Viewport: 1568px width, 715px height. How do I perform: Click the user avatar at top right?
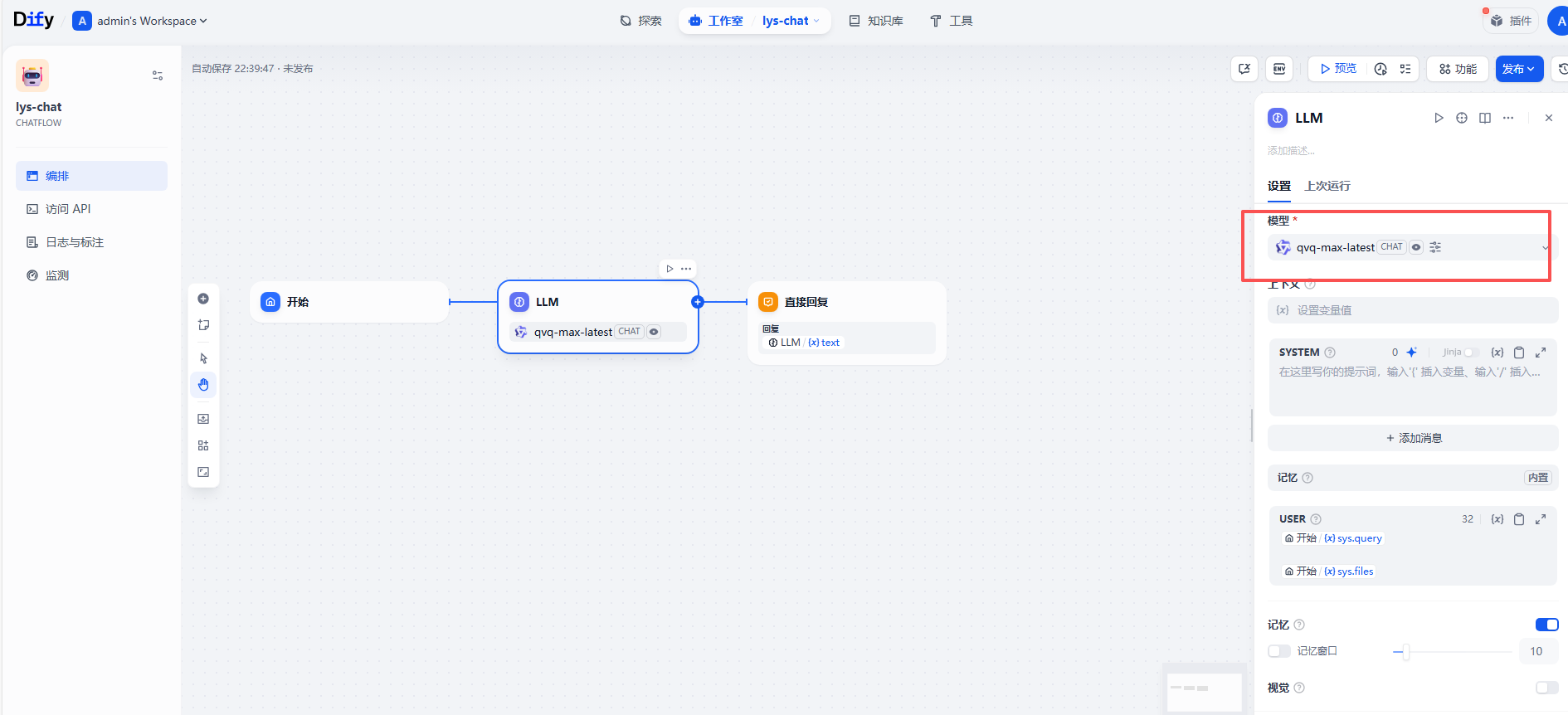(1559, 21)
